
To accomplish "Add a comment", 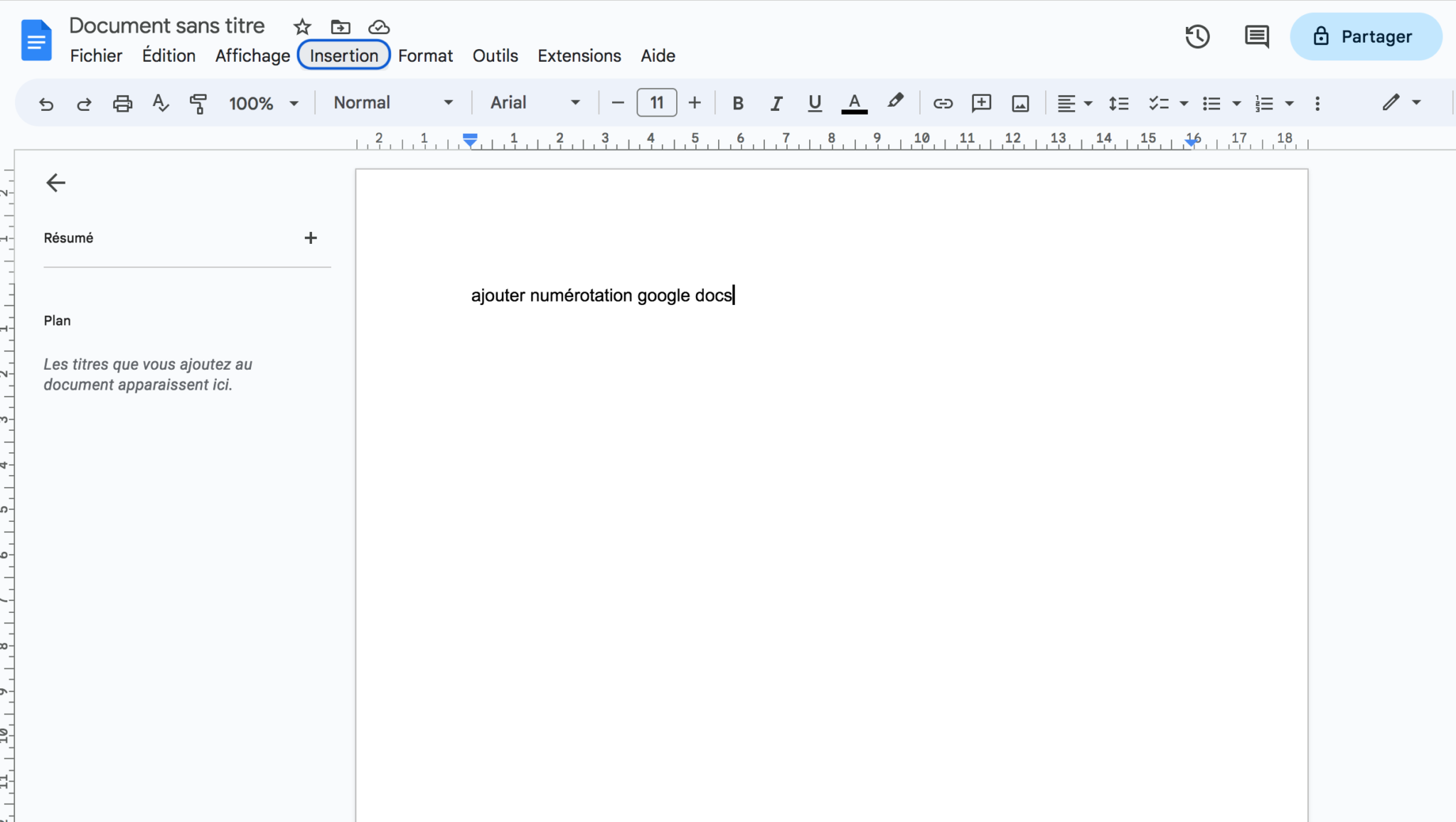I will 981,103.
